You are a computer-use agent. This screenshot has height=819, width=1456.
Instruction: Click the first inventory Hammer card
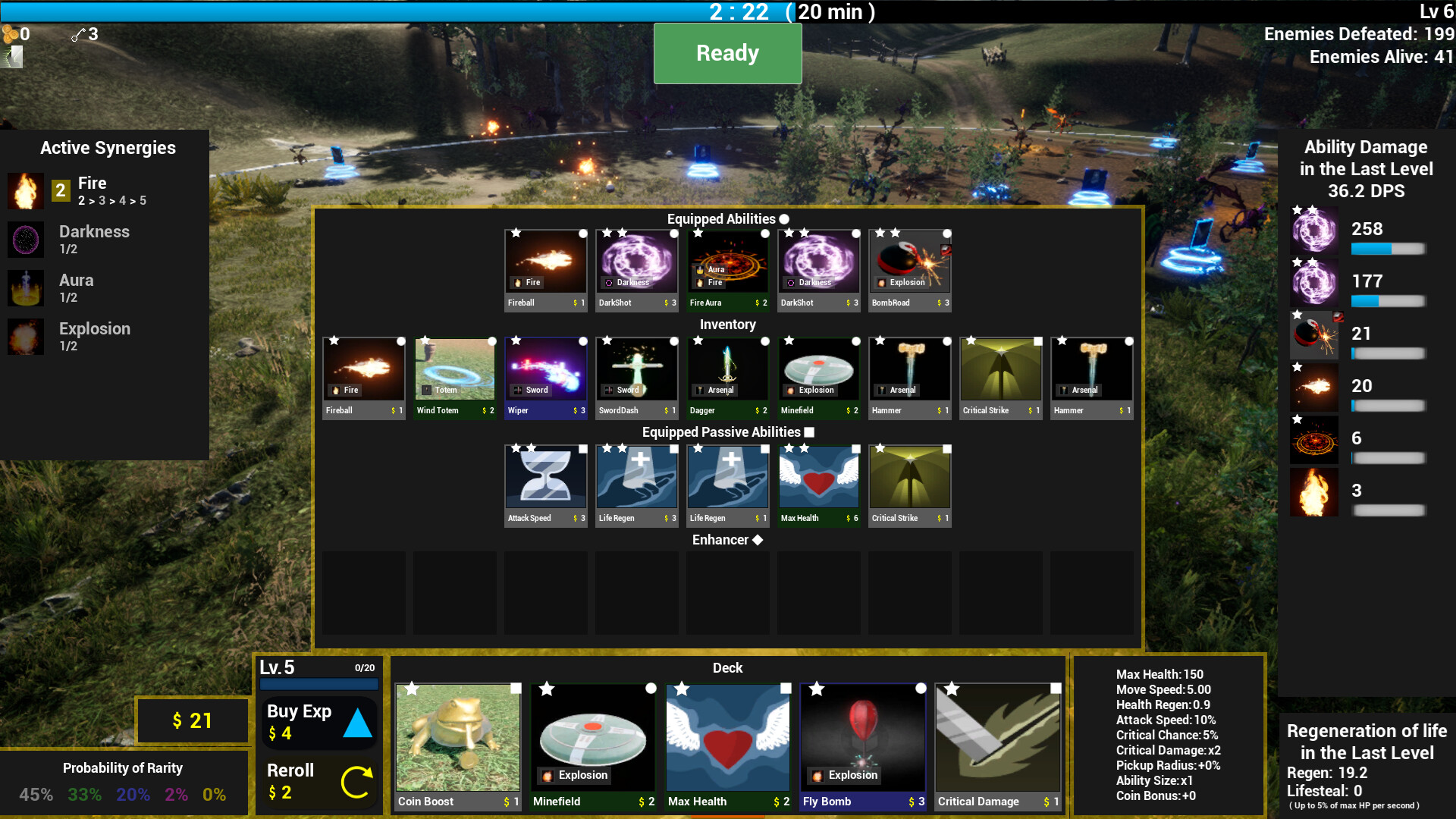tap(909, 378)
